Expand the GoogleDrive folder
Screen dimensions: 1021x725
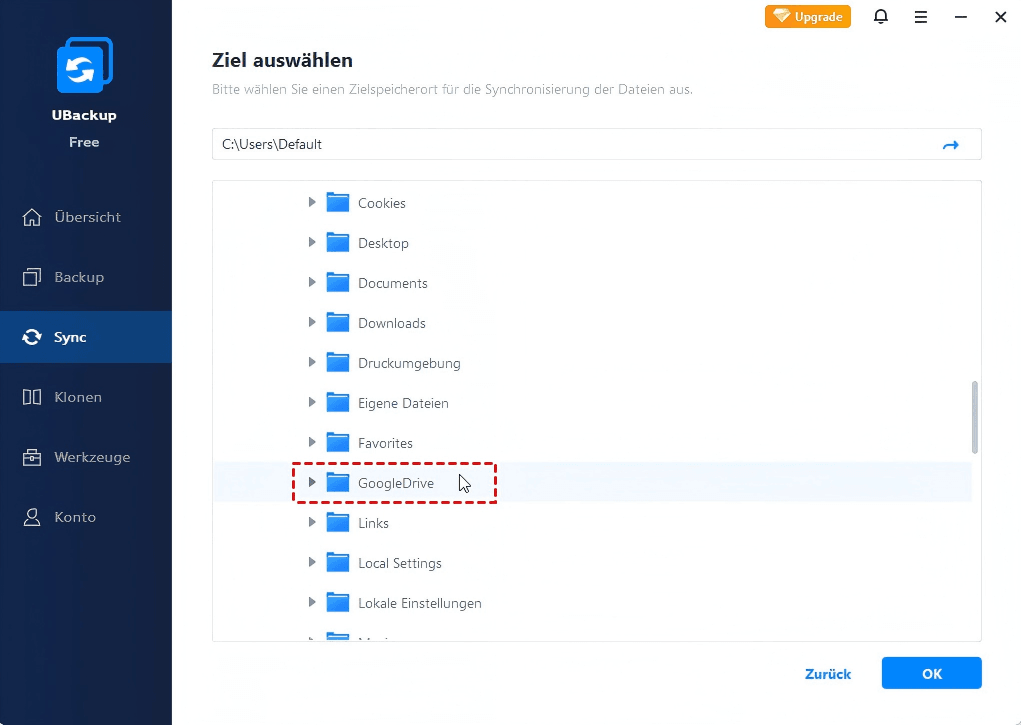[x=312, y=483]
